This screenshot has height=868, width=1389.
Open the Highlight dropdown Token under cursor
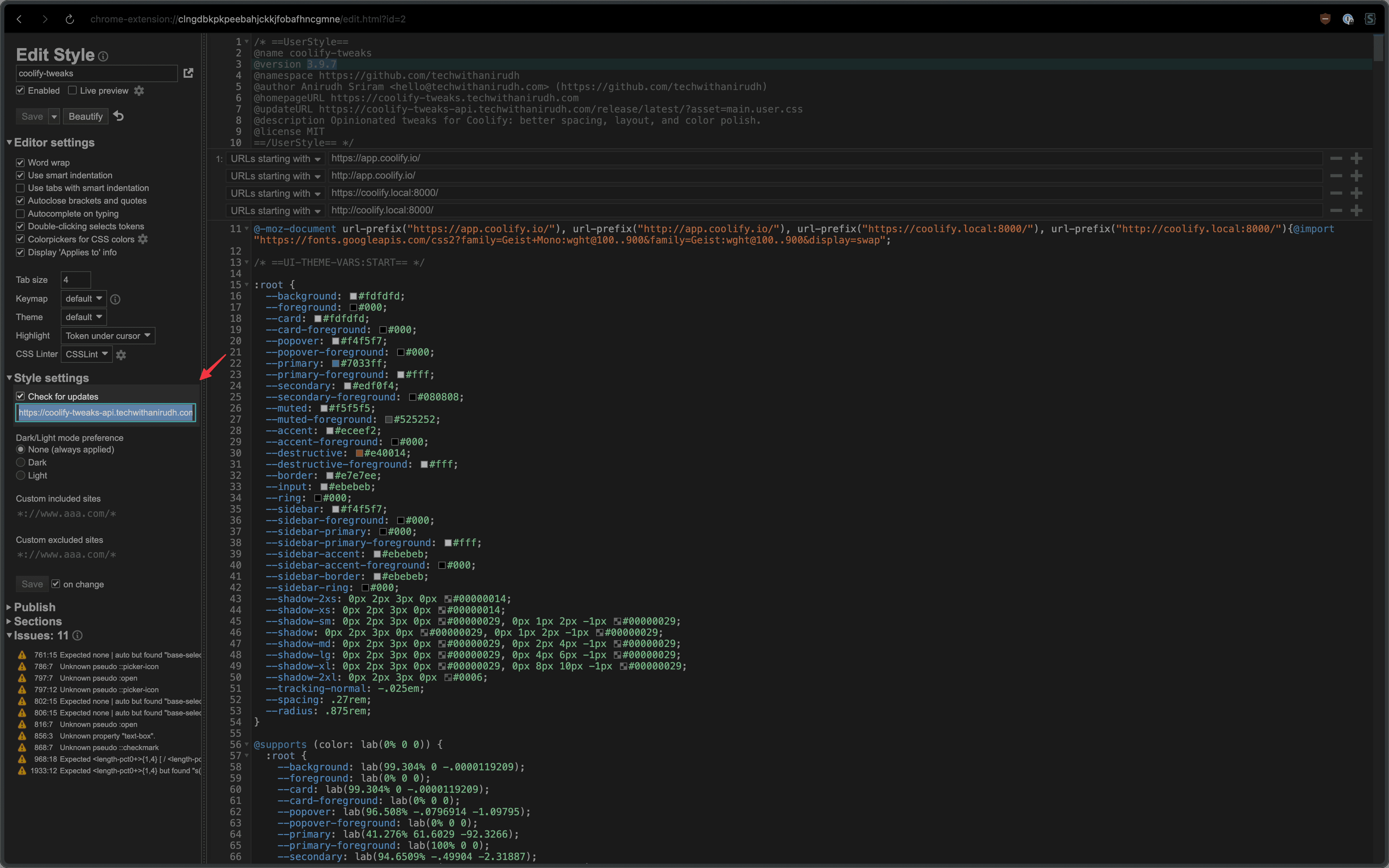click(x=107, y=336)
